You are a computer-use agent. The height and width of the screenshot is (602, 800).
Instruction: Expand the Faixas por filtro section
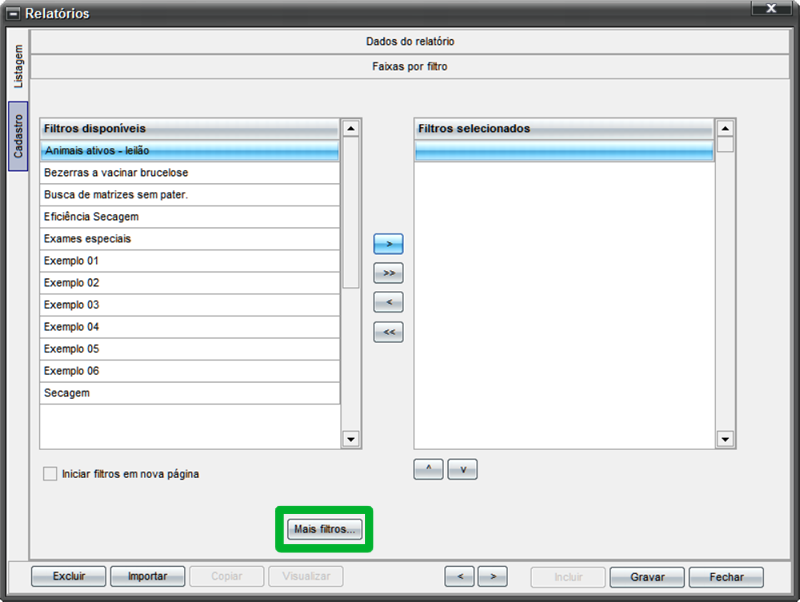(410, 66)
